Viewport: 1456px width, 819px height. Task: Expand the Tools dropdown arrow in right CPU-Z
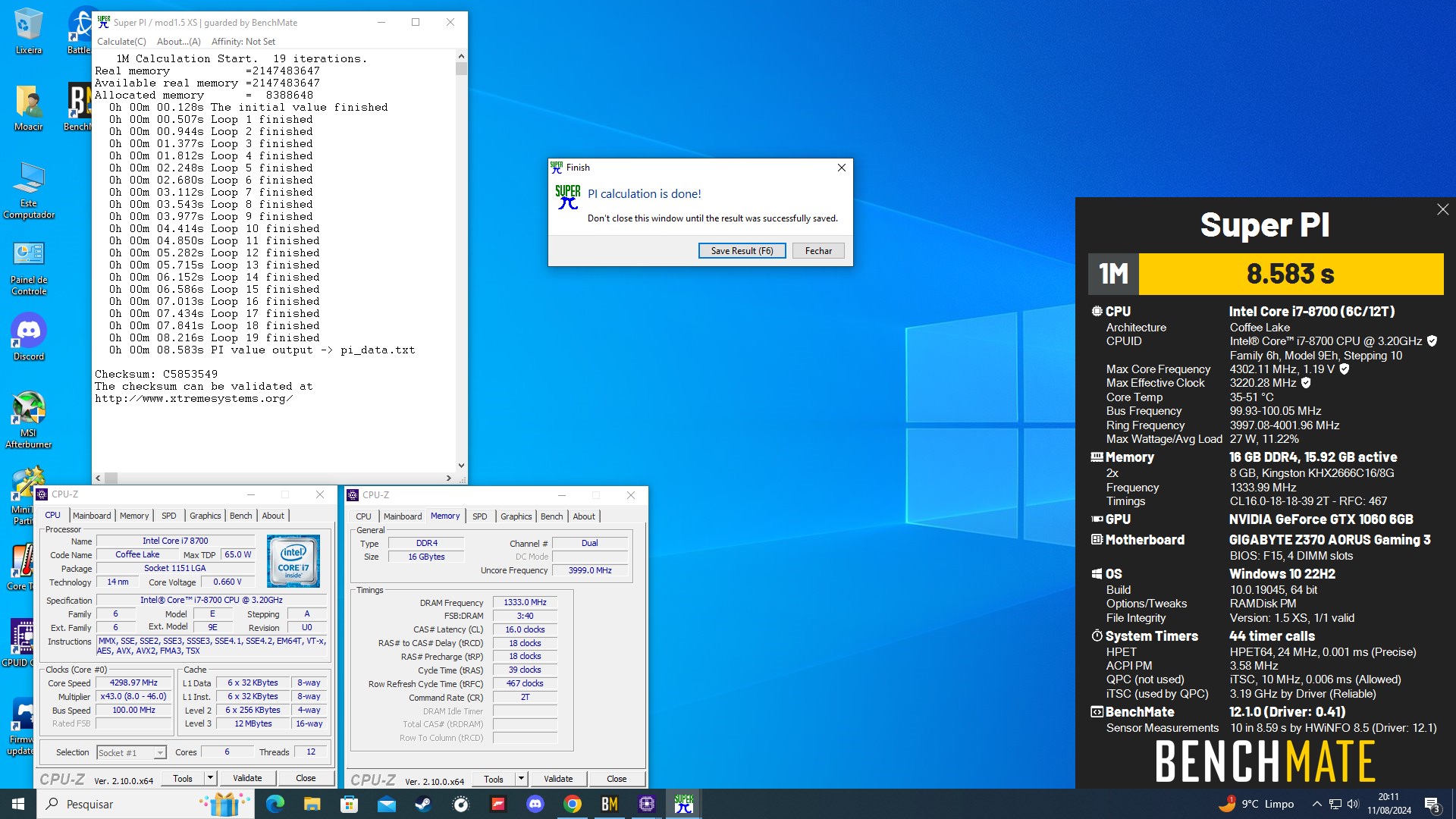click(521, 779)
